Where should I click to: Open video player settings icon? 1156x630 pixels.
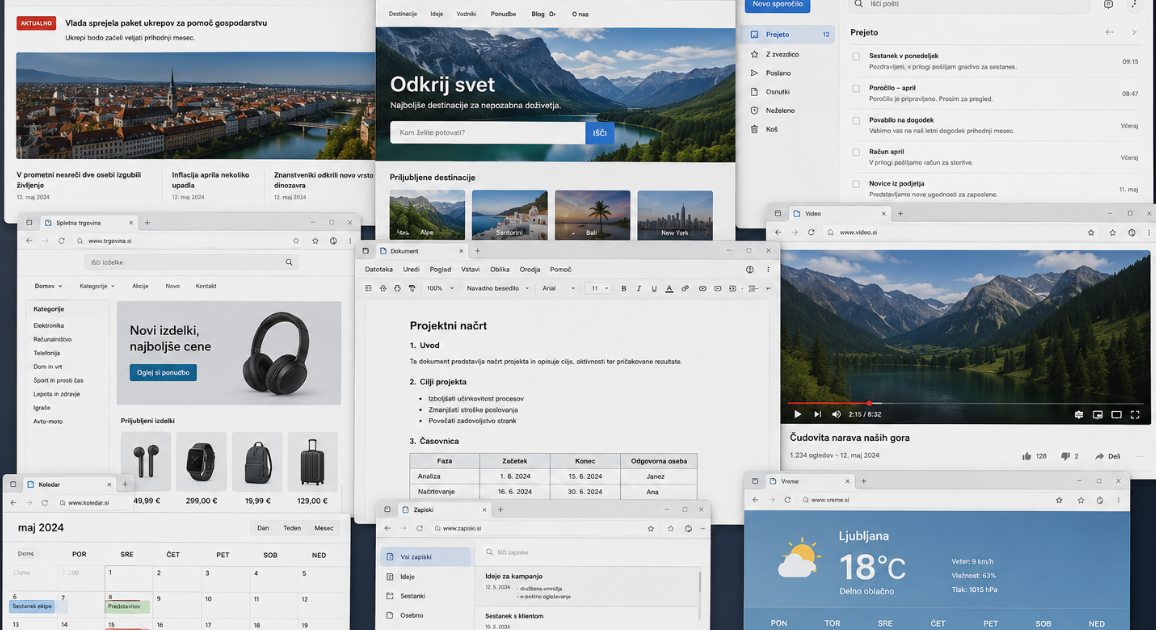coord(1079,415)
